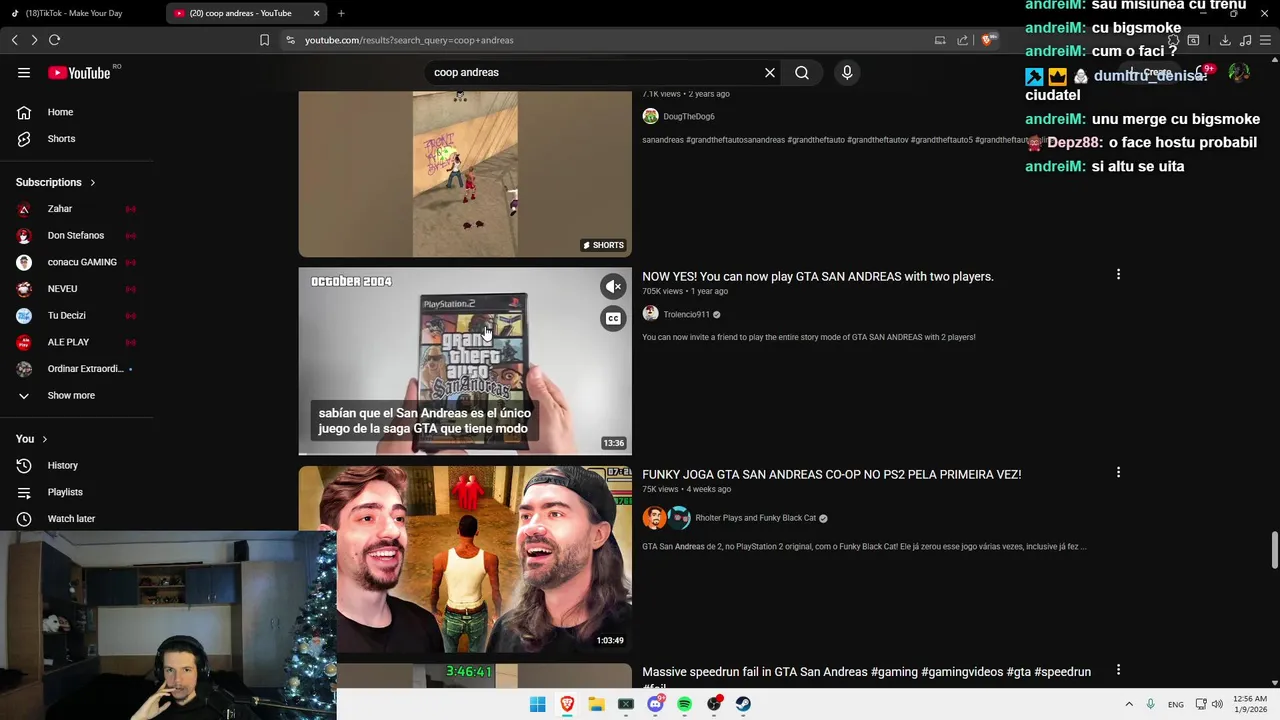The image size is (1280, 720).
Task: Open a new browser tab
Action: (341, 13)
